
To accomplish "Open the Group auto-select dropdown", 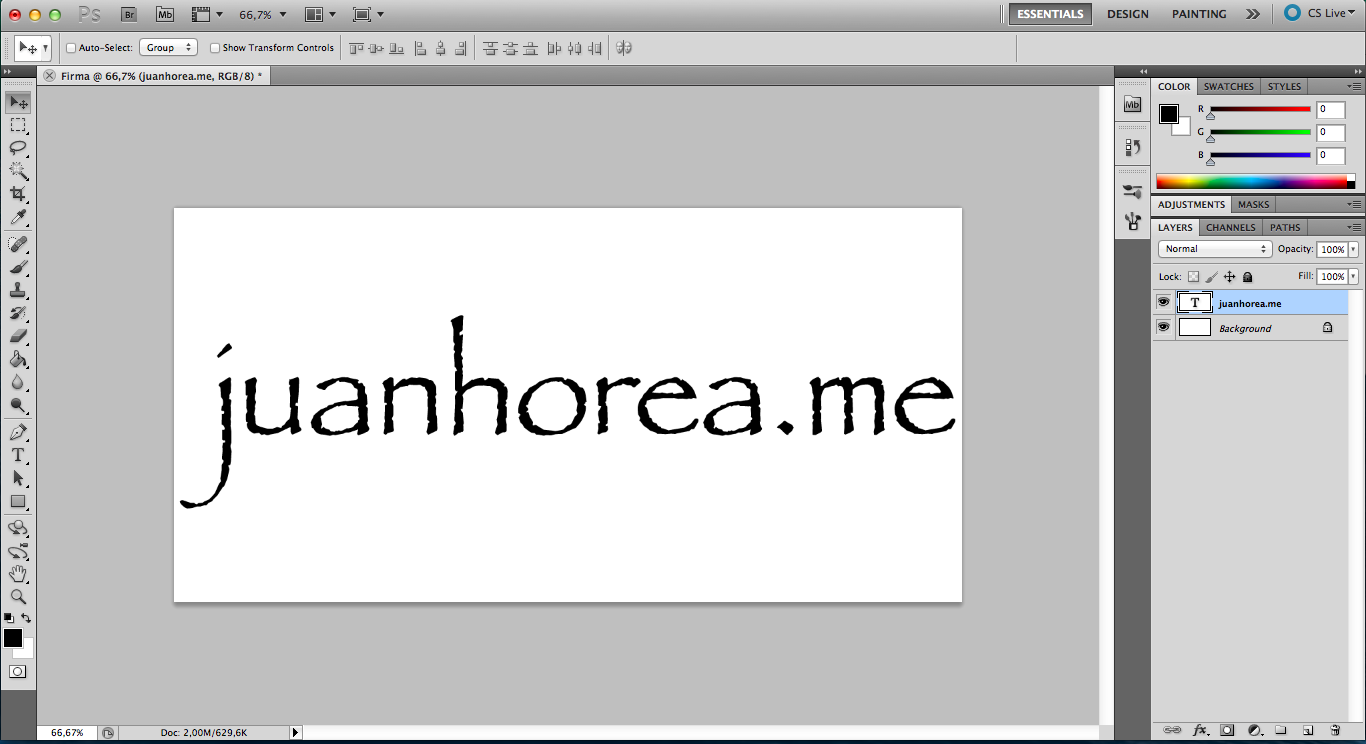I will point(167,48).
